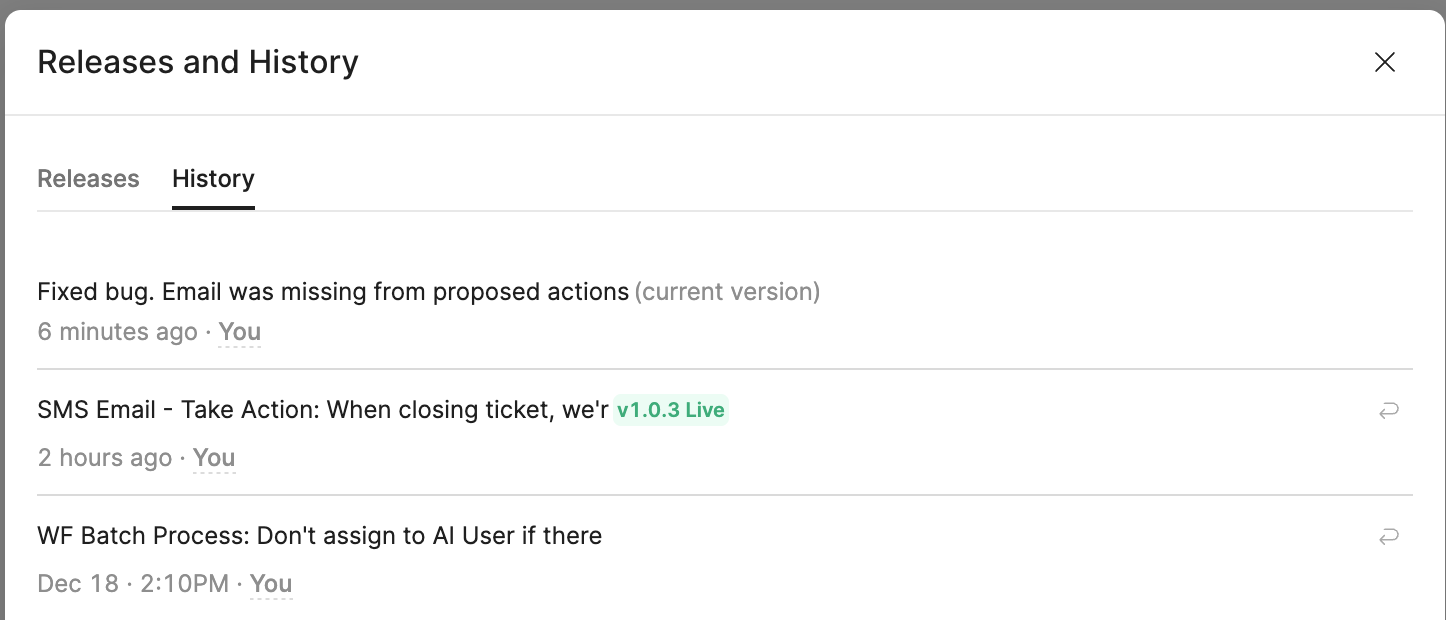Click 'You' author under the Fixed bug entry
The height and width of the screenshot is (620, 1446).
(240, 332)
